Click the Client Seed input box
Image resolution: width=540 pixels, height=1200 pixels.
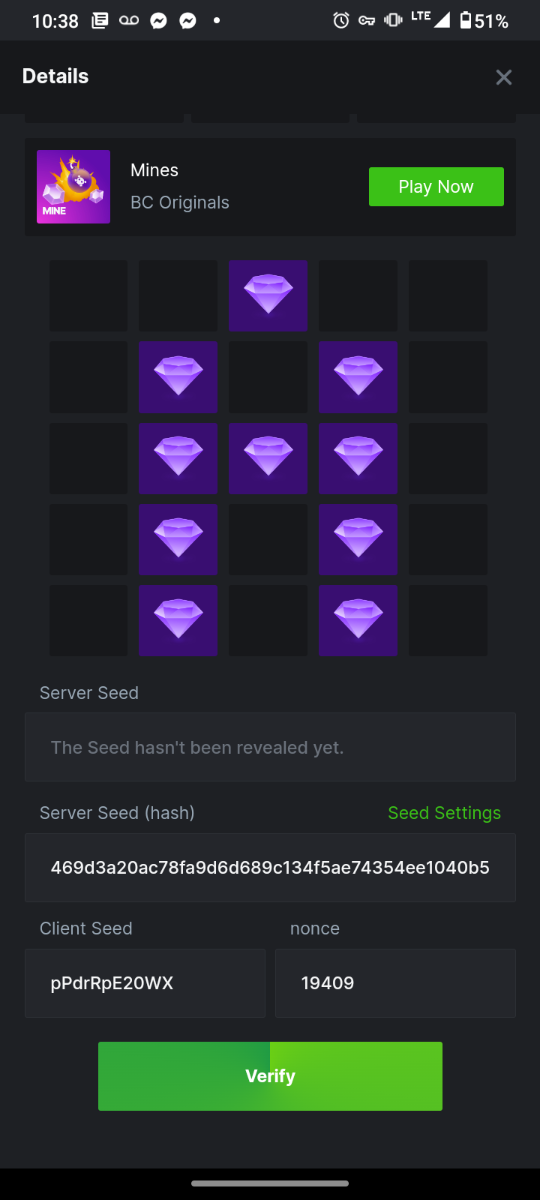[145, 983]
